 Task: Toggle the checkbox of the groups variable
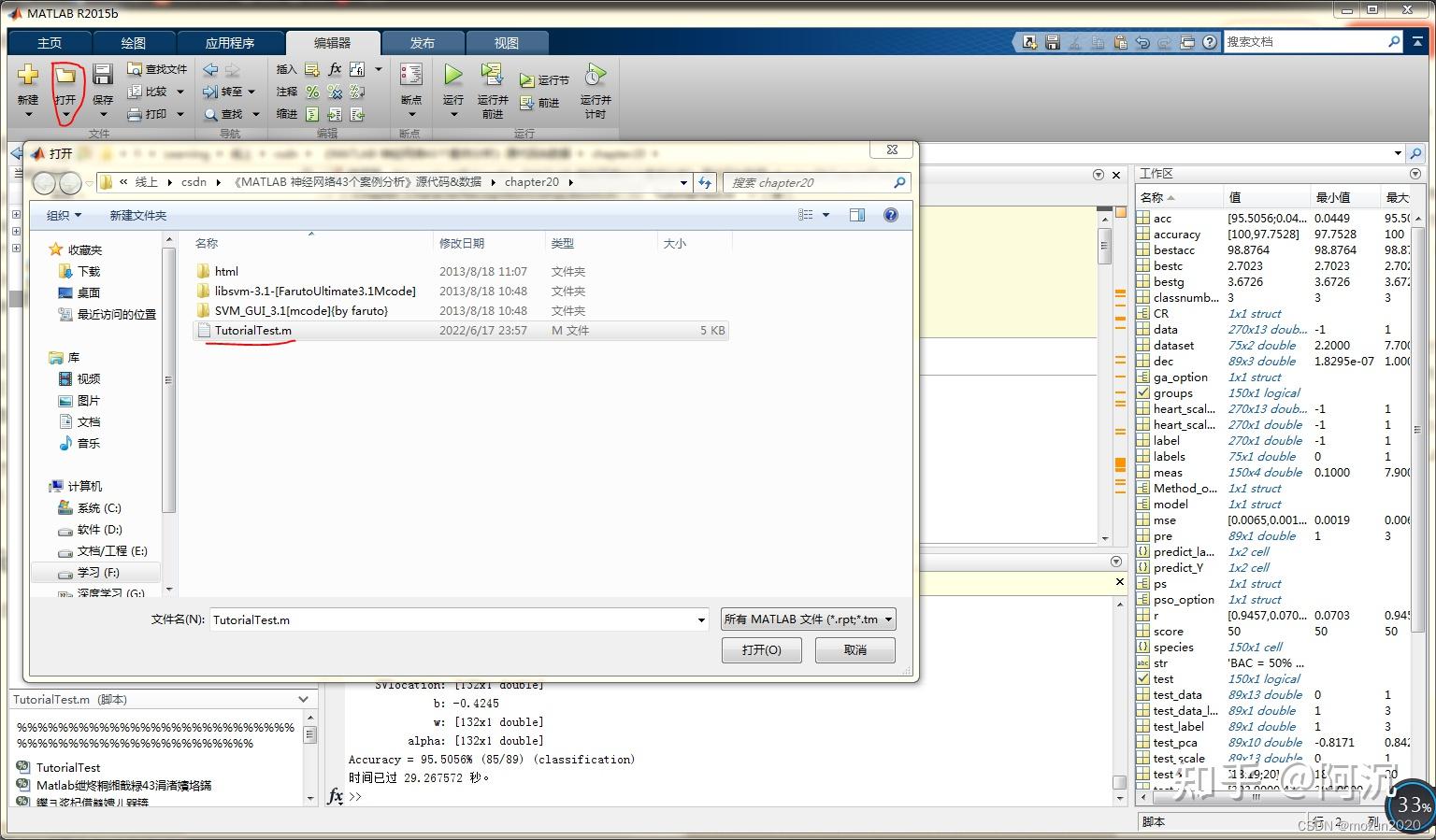[1142, 392]
